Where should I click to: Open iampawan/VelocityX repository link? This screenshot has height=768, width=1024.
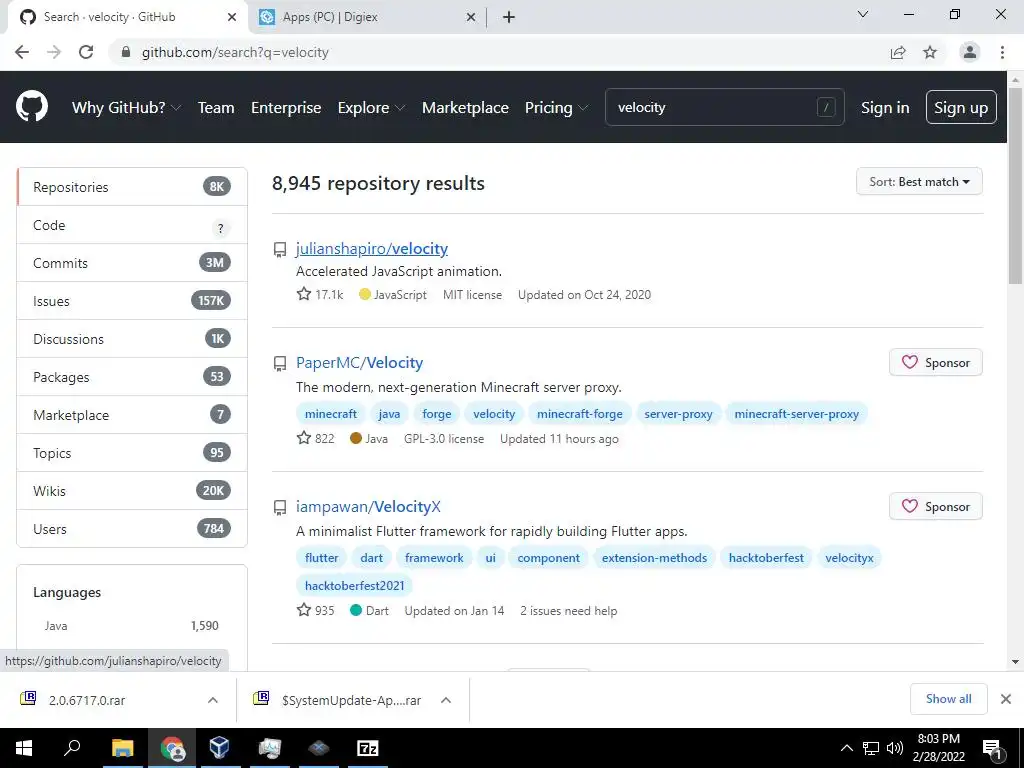click(368, 506)
